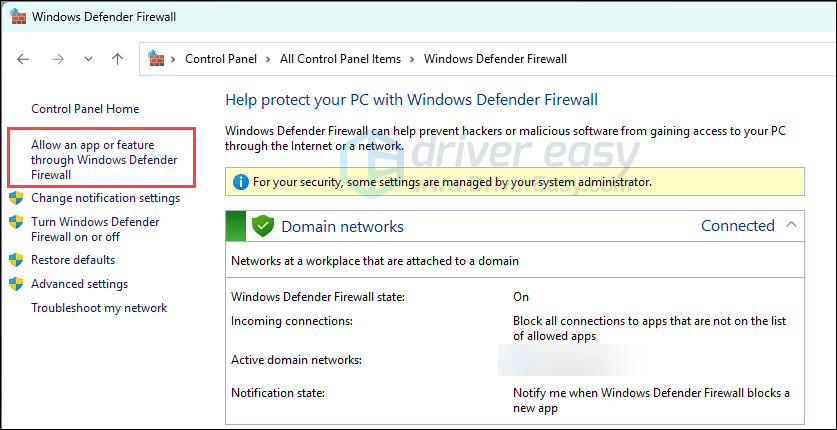Open Advanced settings link
This screenshot has width=837, height=430.
tap(79, 284)
